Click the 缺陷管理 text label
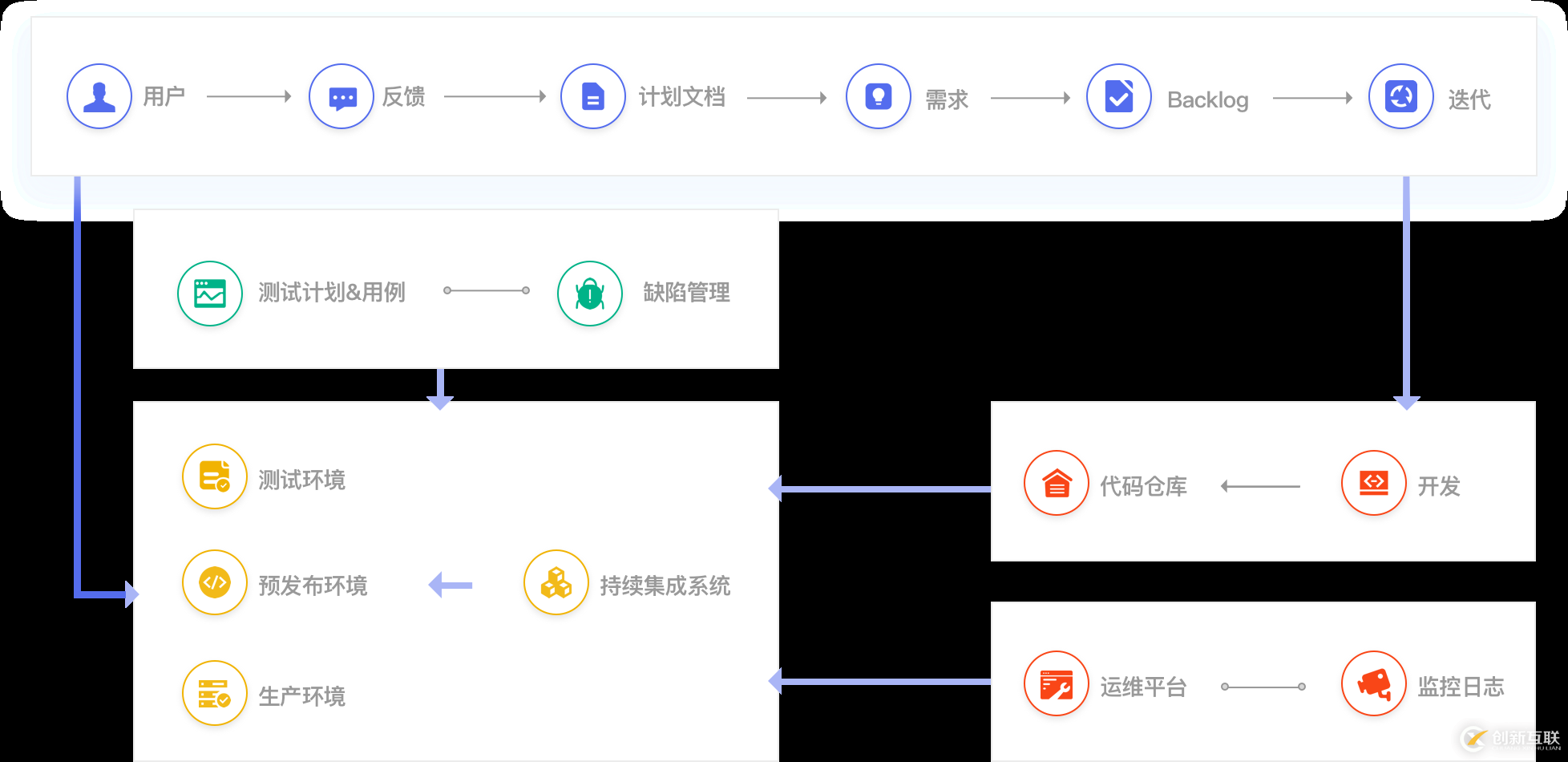Image resolution: width=1568 pixels, height=762 pixels. 686,294
